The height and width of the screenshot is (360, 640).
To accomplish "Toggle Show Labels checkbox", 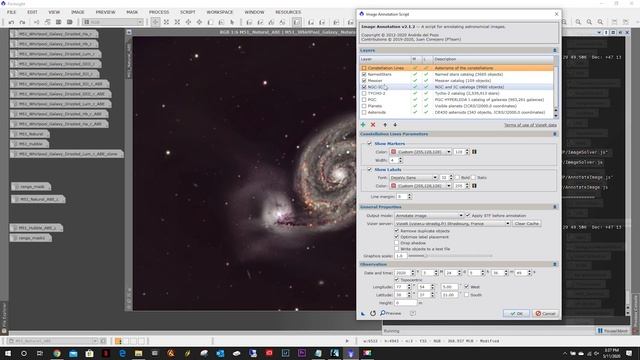I will pyautogui.click(x=369, y=169).
